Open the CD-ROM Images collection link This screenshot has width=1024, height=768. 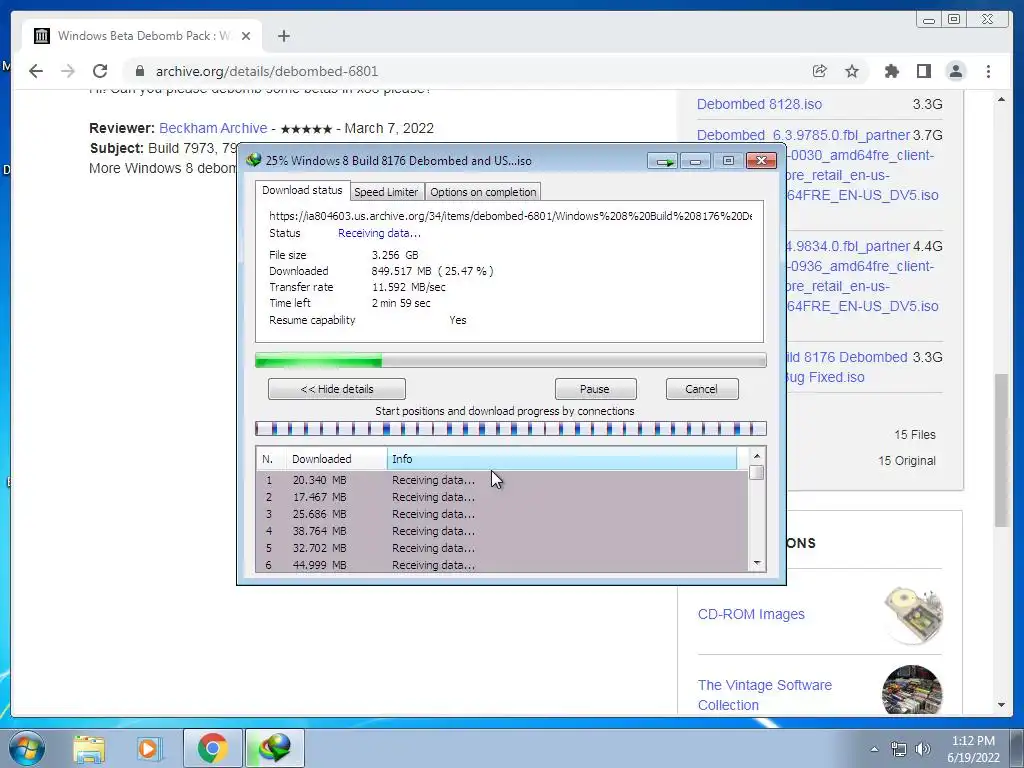[x=751, y=614]
